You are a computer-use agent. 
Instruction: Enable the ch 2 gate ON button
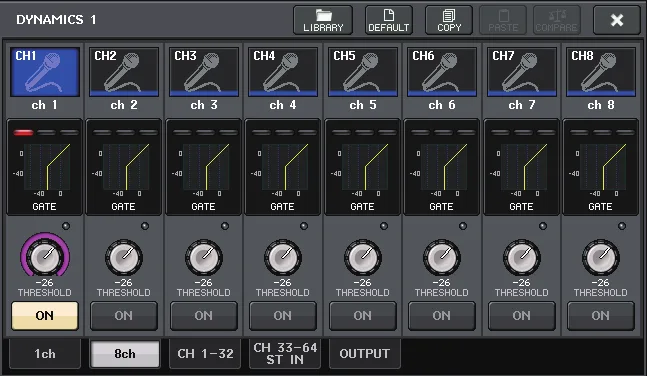click(124, 316)
